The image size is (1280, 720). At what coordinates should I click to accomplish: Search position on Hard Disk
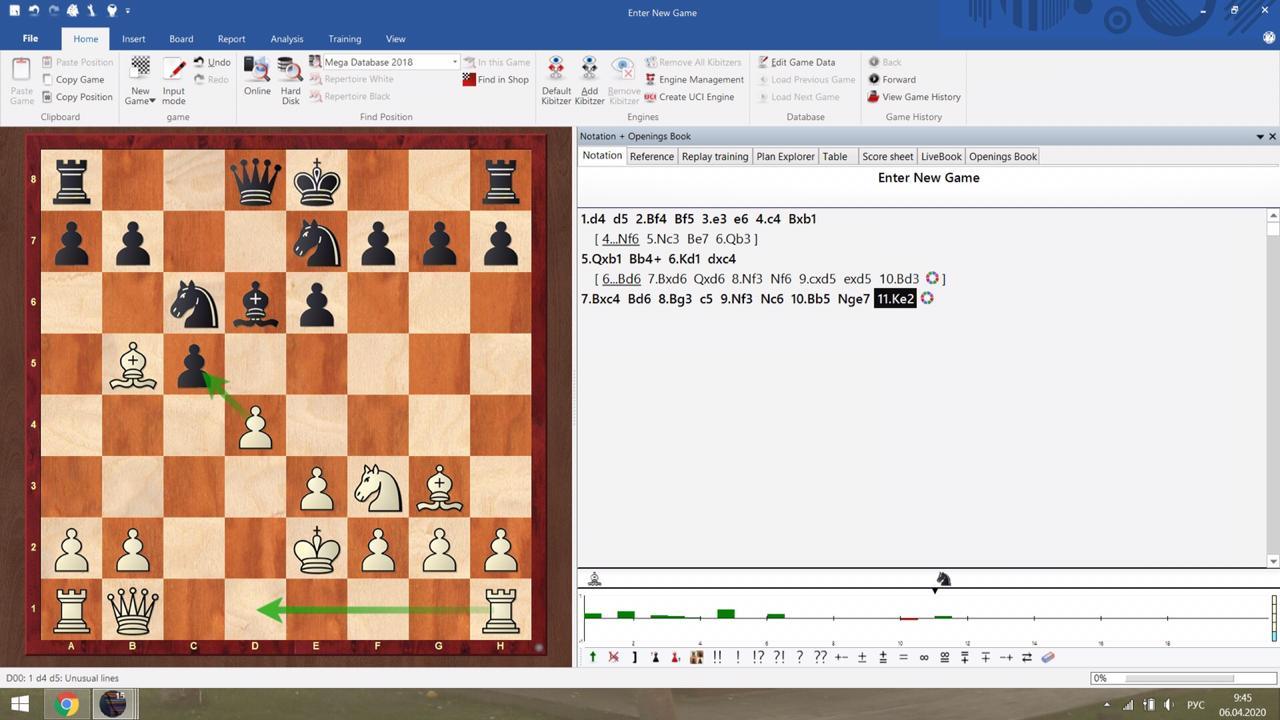pos(290,77)
